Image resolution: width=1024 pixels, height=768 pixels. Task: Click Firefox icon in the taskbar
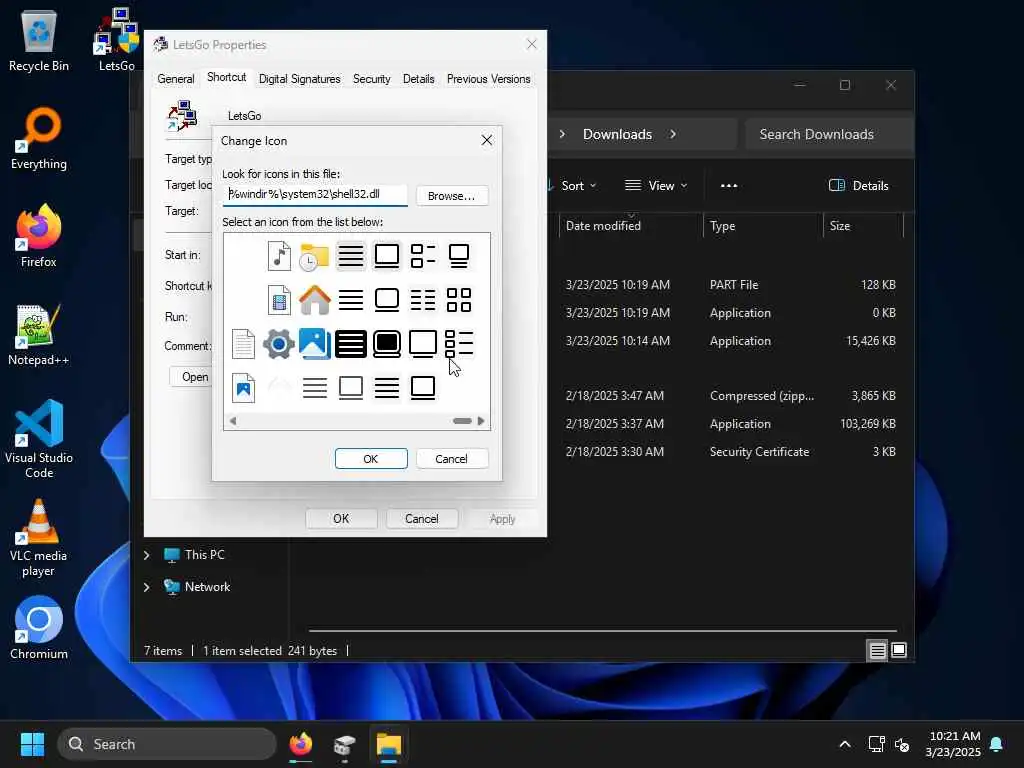tap(301, 744)
